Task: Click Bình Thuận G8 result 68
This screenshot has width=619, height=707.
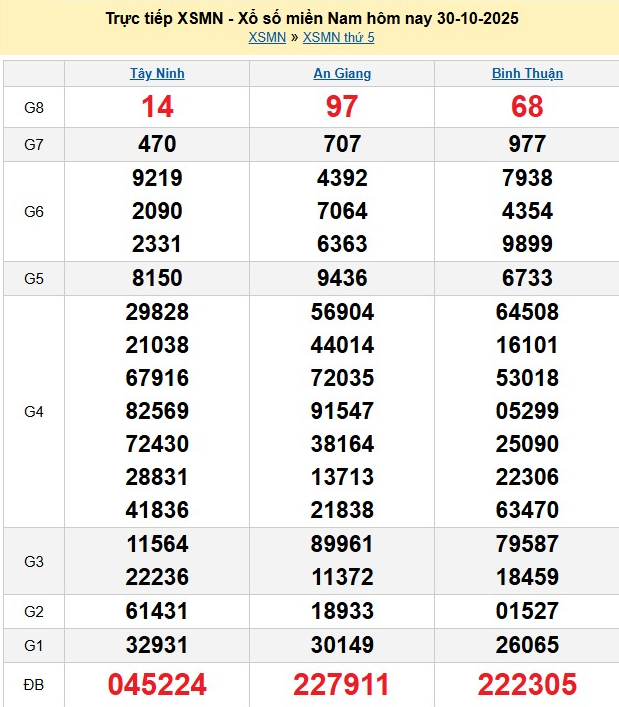Action: pyautogui.click(x=527, y=107)
